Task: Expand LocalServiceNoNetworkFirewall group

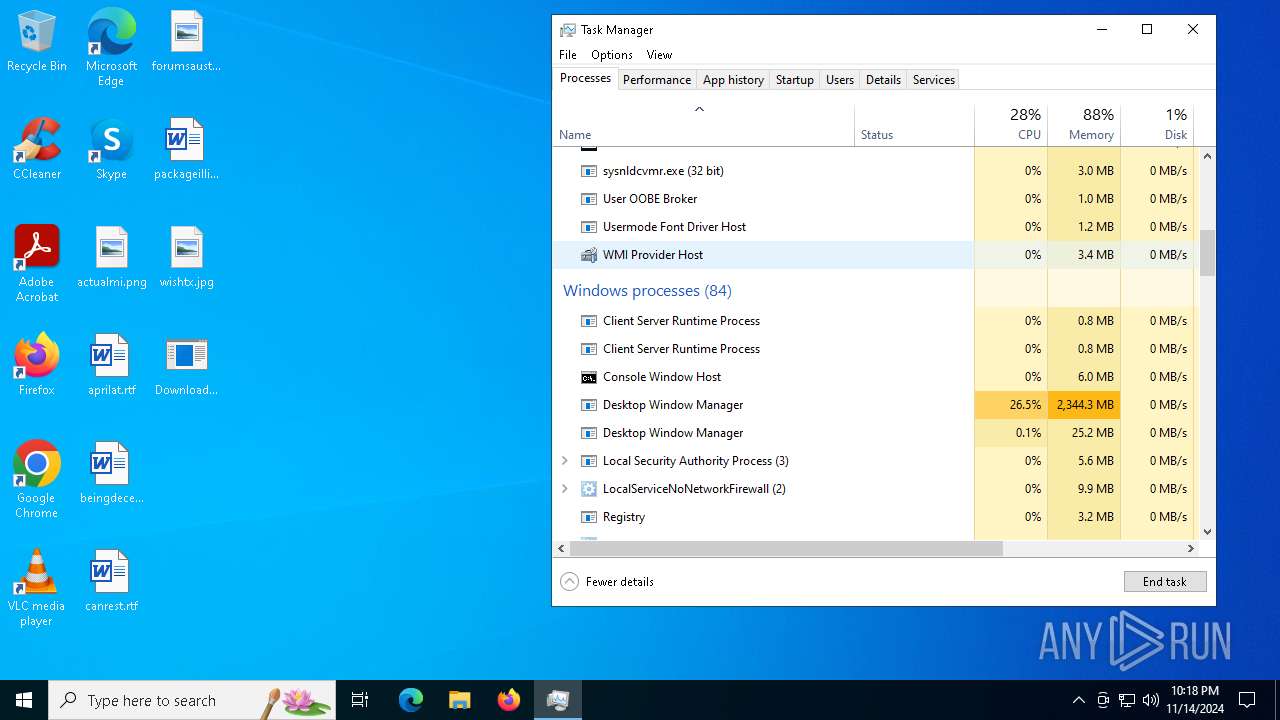Action: point(565,489)
